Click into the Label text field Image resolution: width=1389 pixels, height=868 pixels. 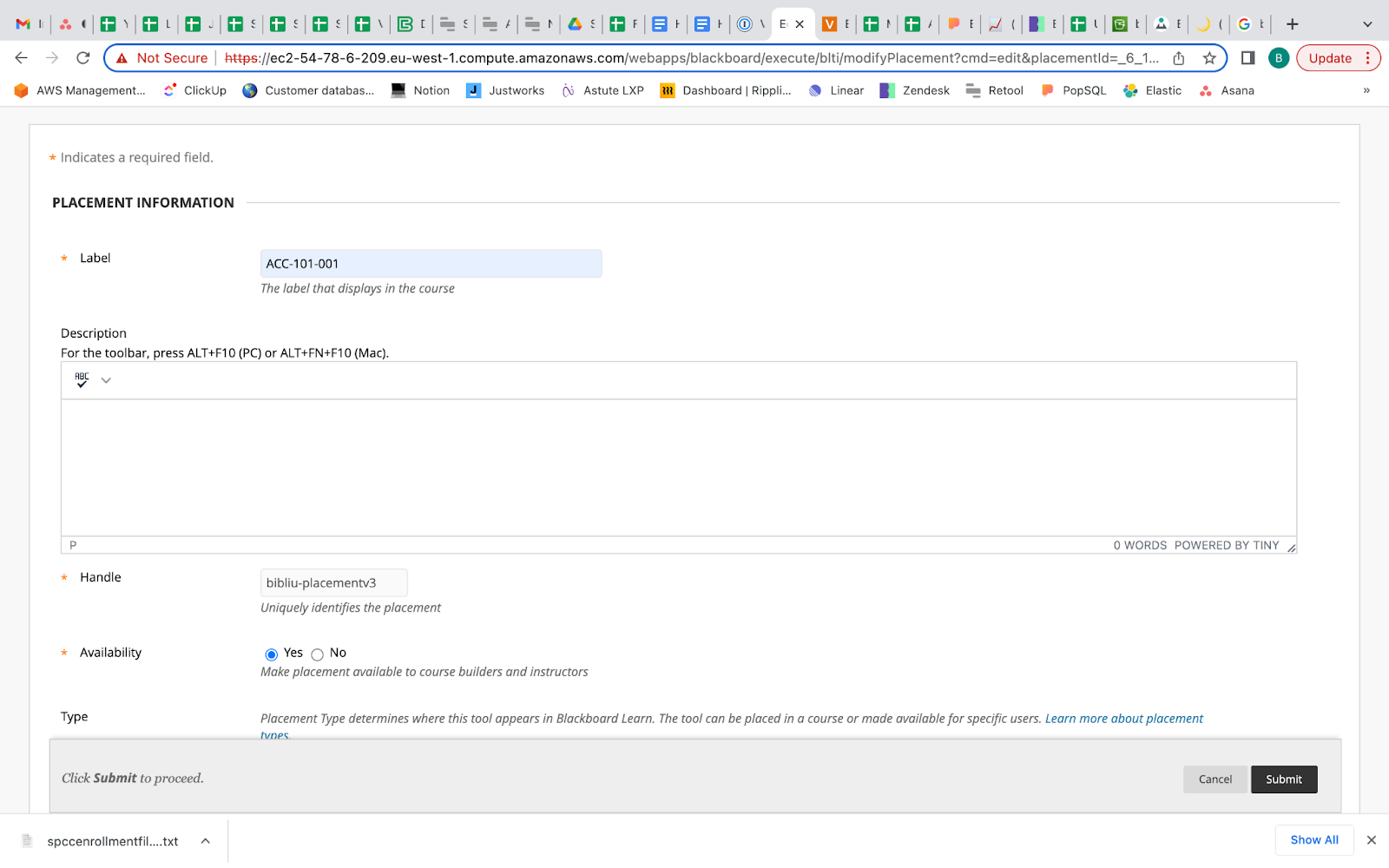pyautogui.click(x=431, y=264)
